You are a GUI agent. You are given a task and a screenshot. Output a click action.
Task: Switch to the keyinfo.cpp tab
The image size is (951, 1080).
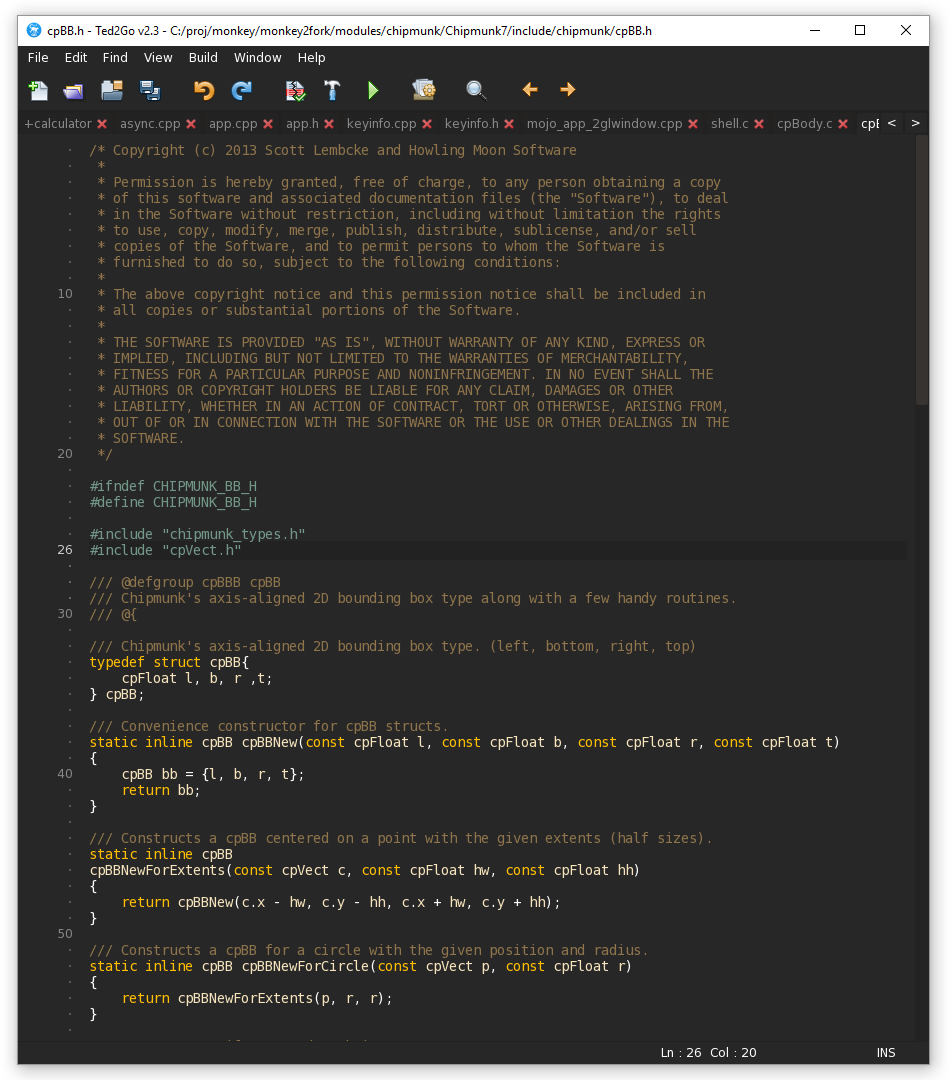click(x=381, y=124)
